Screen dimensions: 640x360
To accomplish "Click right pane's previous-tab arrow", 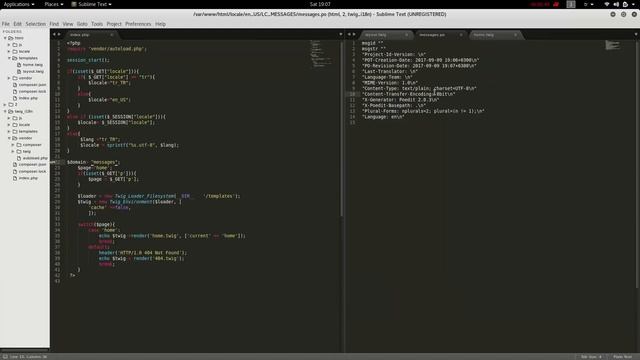I will [x=349, y=34].
